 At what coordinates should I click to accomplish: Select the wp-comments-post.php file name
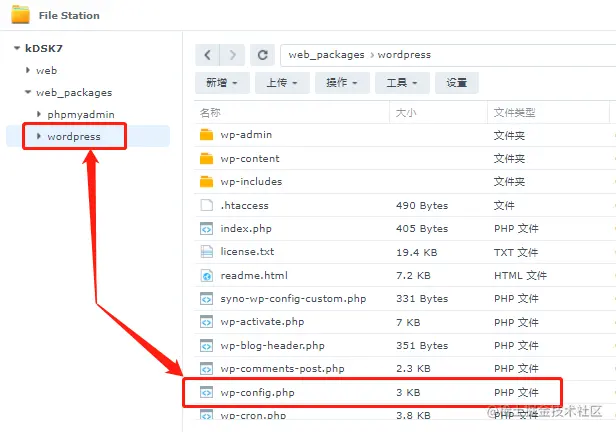[x=282, y=369]
